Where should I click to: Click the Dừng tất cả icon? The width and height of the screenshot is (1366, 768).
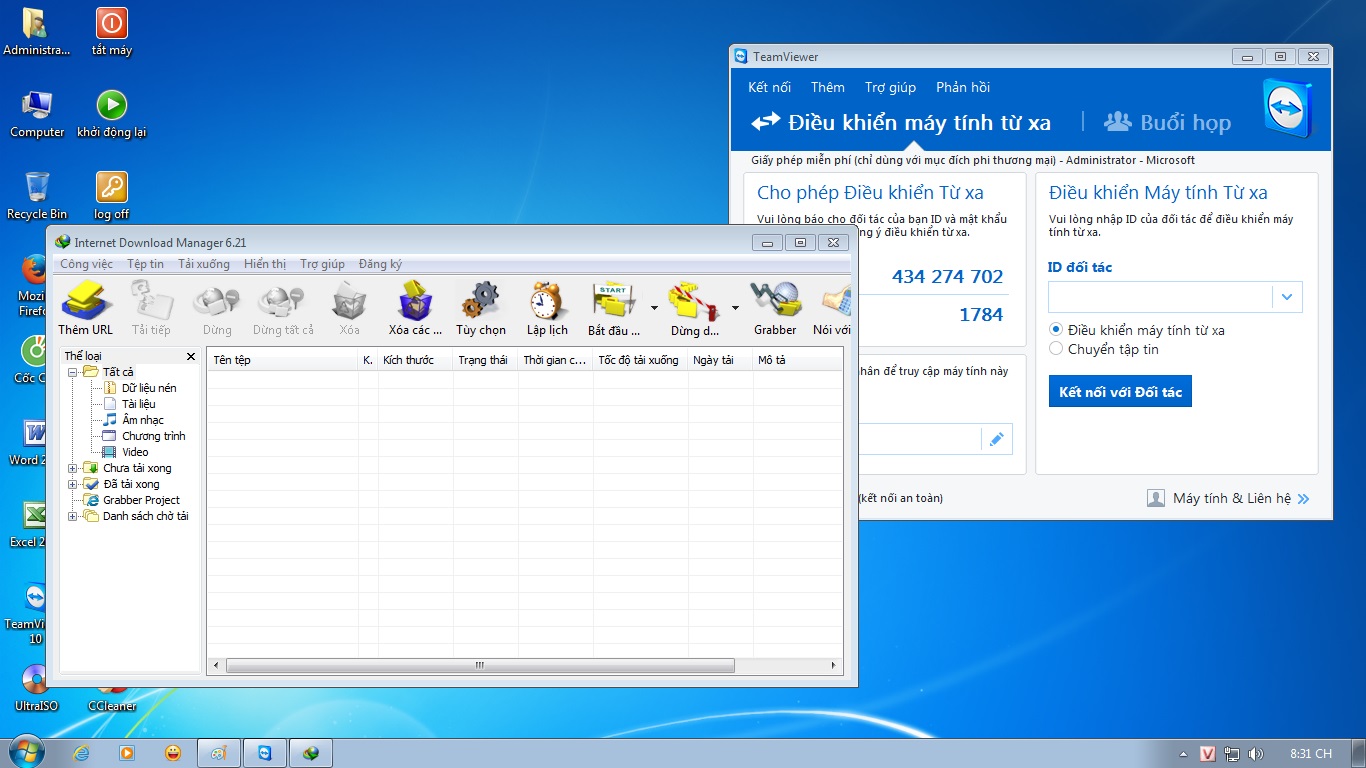[283, 308]
